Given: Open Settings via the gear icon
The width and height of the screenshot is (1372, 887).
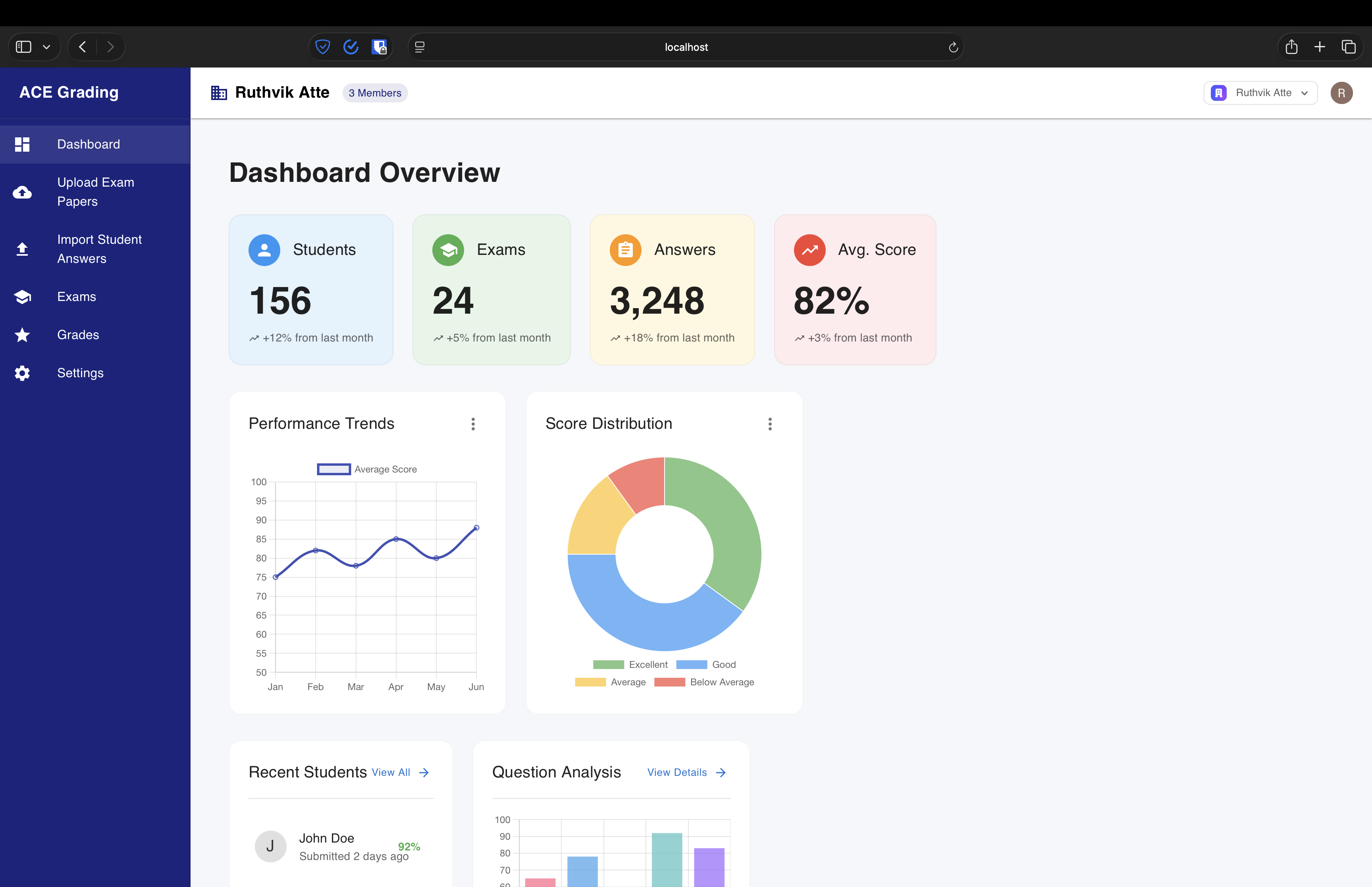Looking at the screenshot, I should pos(22,373).
